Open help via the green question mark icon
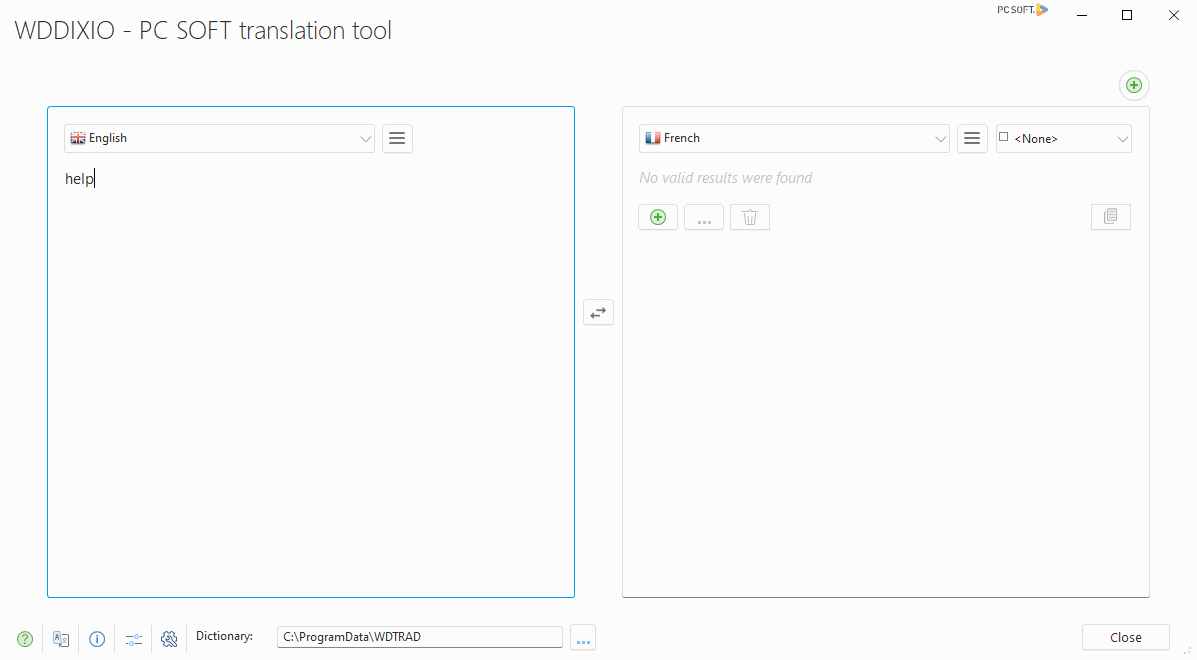The image size is (1197, 660). (x=25, y=639)
